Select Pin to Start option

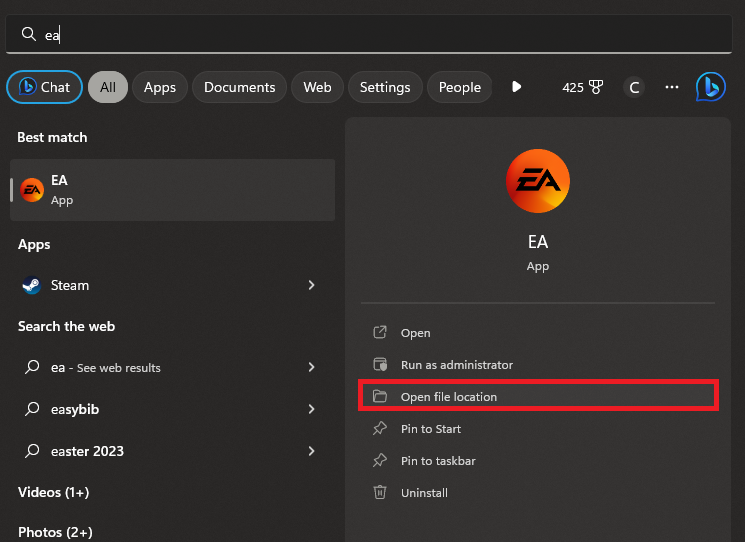click(x=431, y=429)
